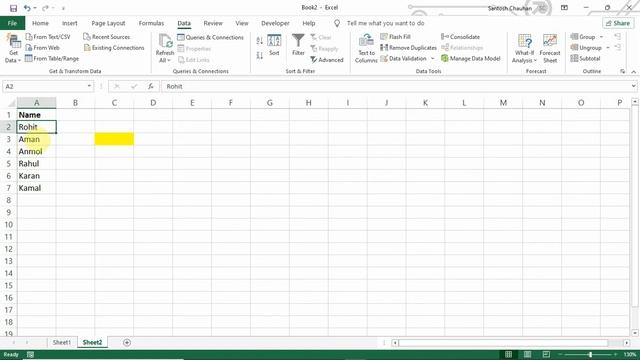640x360 pixels.
Task: Apply Flash Fill
Action: tap(396, 37)
